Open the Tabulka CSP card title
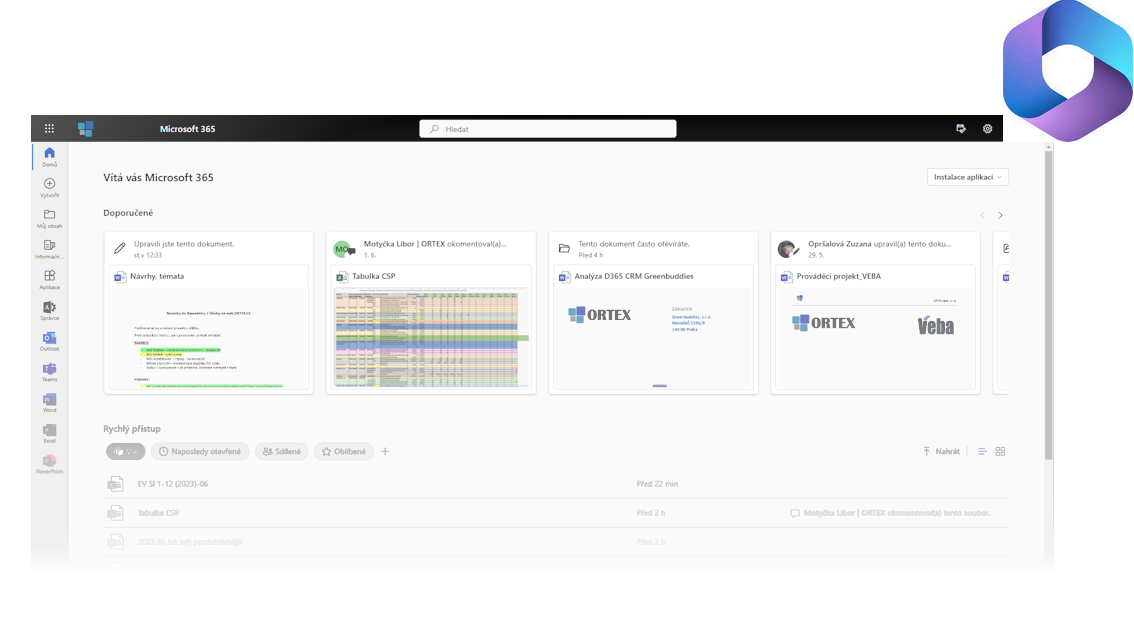The height and width of the screenshot is (624, 1134). (x=374, y=276)
